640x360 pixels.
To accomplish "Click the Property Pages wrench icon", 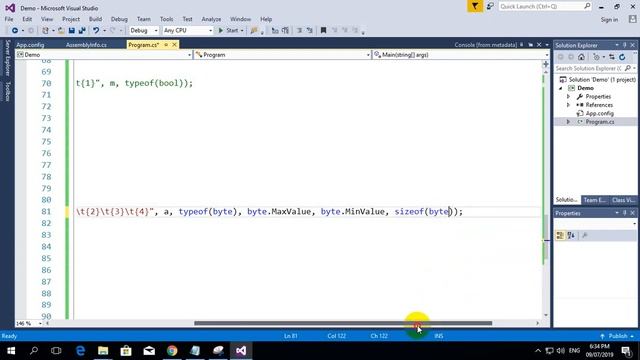I will tap(585, 236).
